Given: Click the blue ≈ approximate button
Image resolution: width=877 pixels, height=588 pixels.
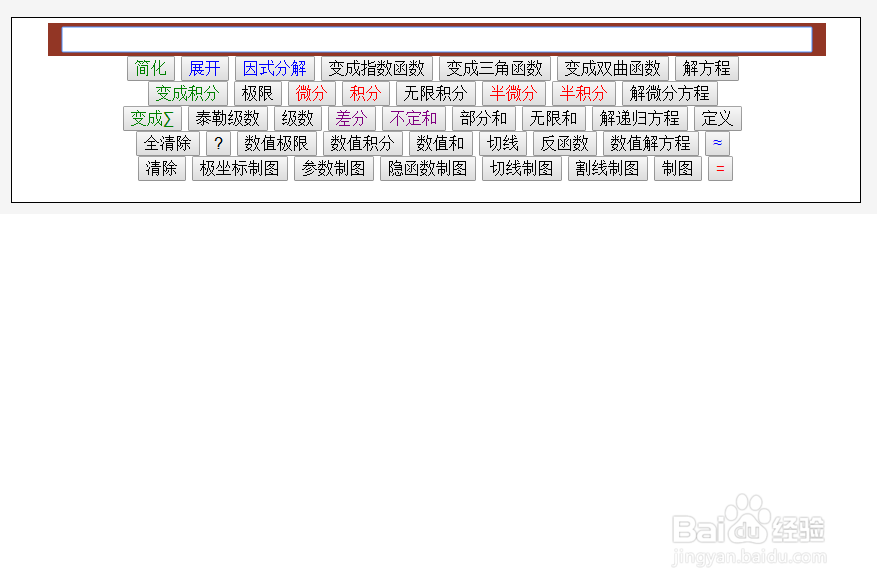Looking at the screenshot, I should click(717, 144).
